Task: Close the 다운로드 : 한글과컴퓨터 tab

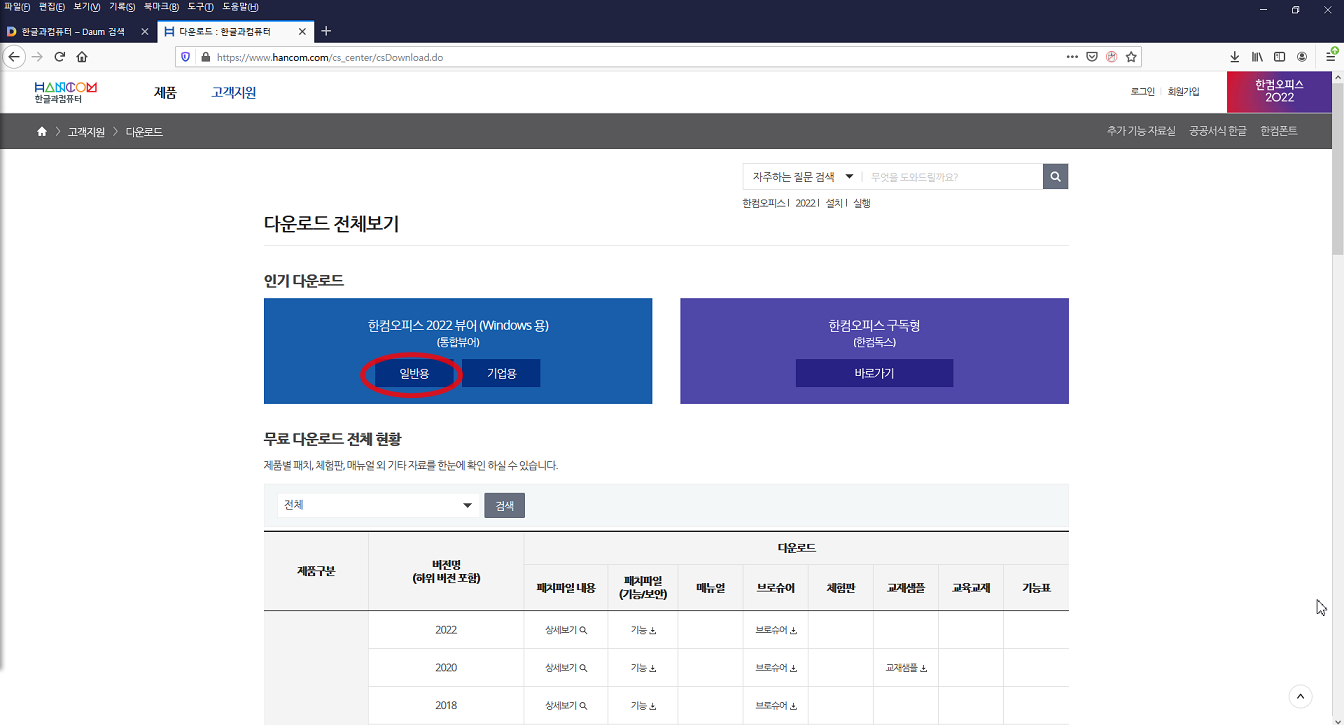Action: 302,31
